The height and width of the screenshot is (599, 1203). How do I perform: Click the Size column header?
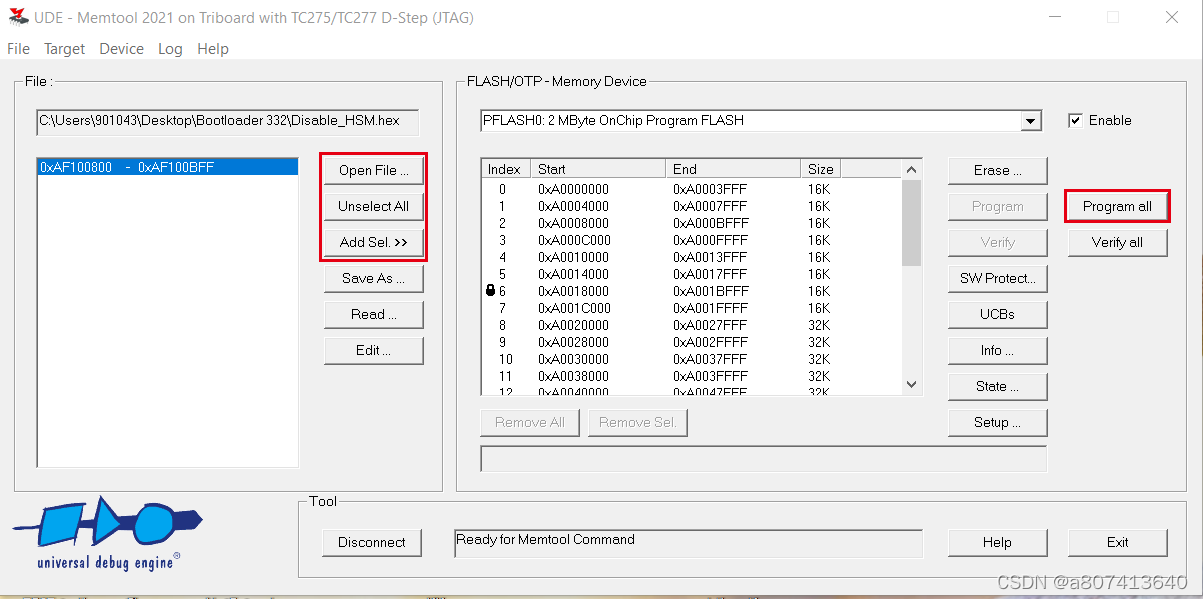click(x=820, y=169)
